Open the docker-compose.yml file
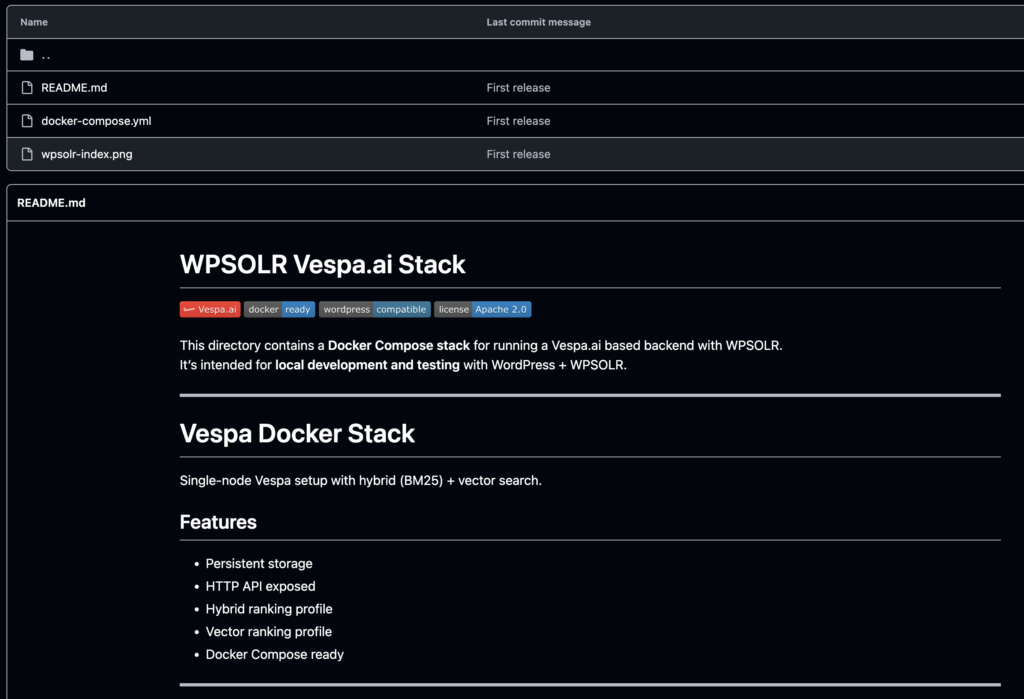The width and height of the screenshot is (1024, 699). (x=96, y=121)
